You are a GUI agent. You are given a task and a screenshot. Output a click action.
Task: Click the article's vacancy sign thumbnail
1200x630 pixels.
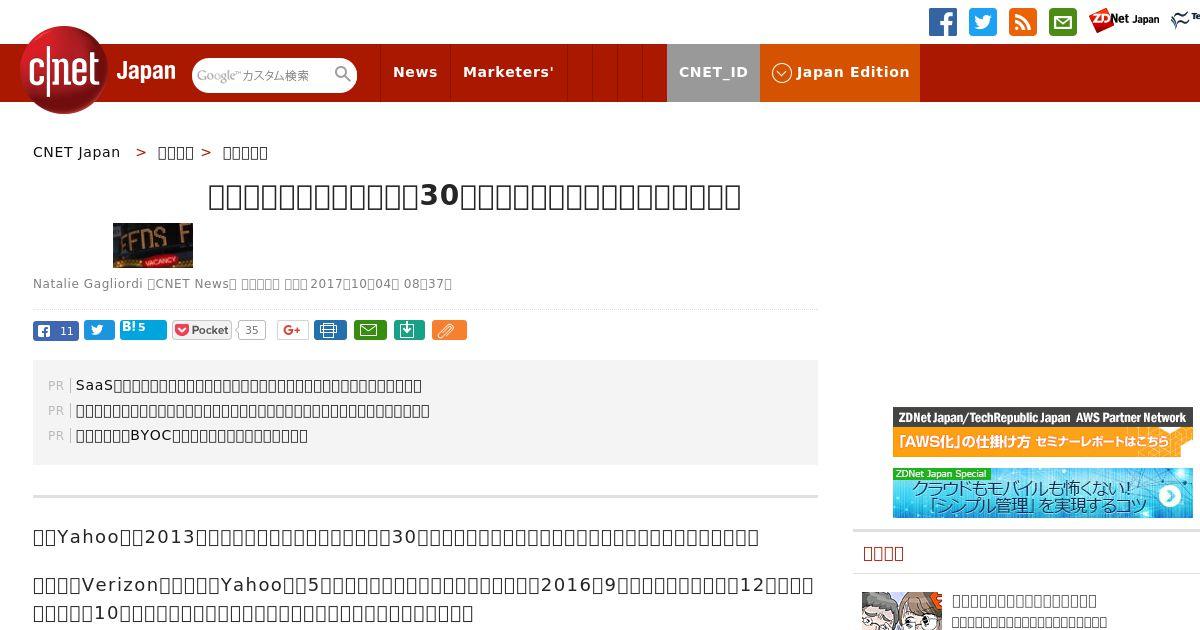[x=153, y=245]
